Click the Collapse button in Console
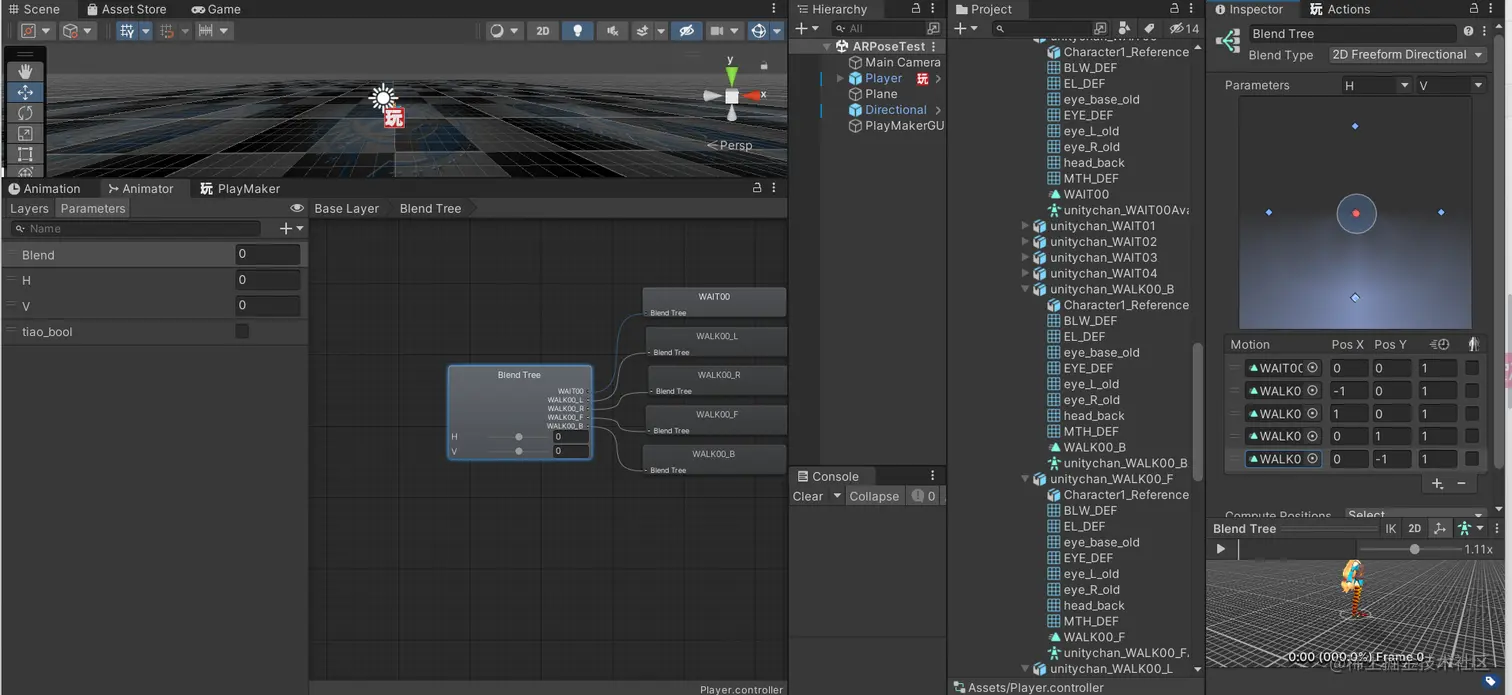The width and height of the screenshot is (1512, 695). pyautogui.click(x=874, y=497)
